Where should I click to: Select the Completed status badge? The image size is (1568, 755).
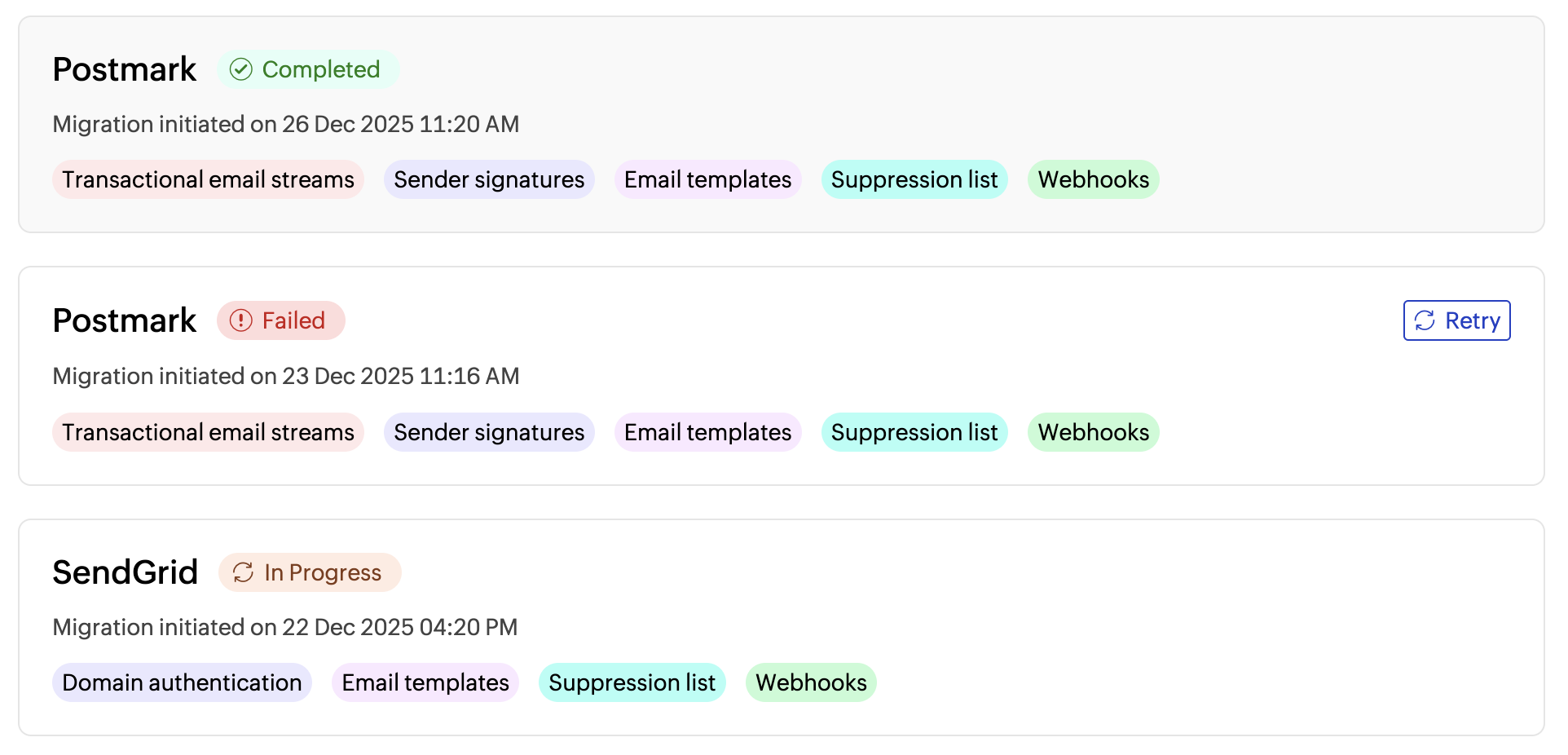(x=308, y=69)
